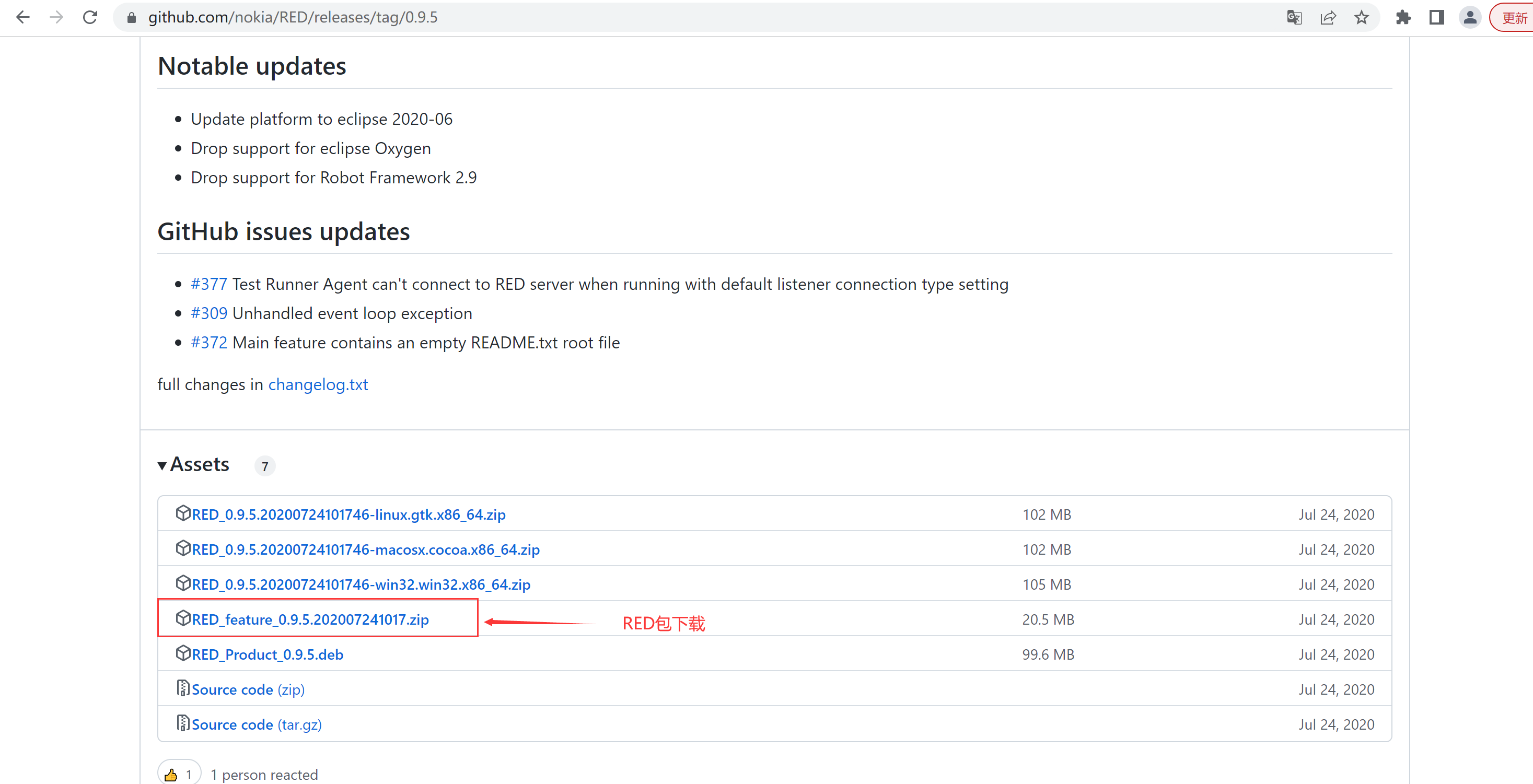
Task: Download Source code (tar.gz)
Action: pyautogui.click(x=257, y=724)
